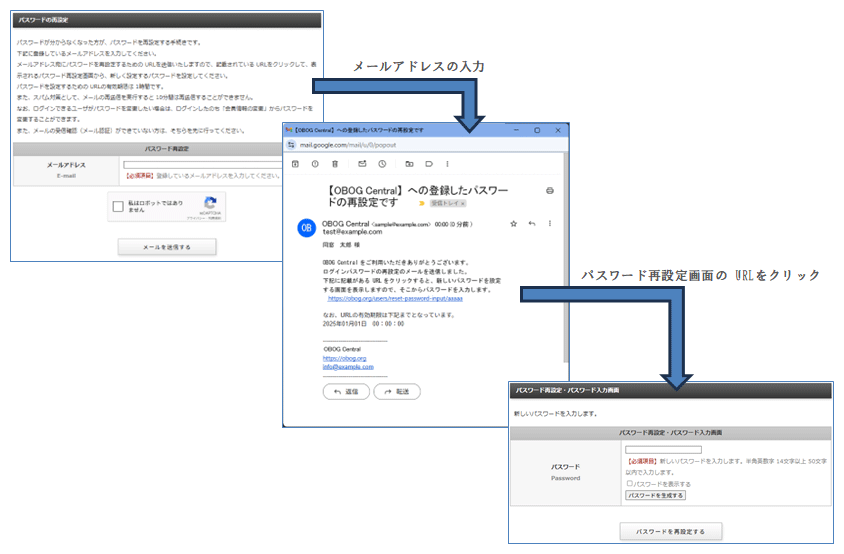Click the 転送 forward button
Viewport: 844px width, 554px height.
tap(397, 392)
